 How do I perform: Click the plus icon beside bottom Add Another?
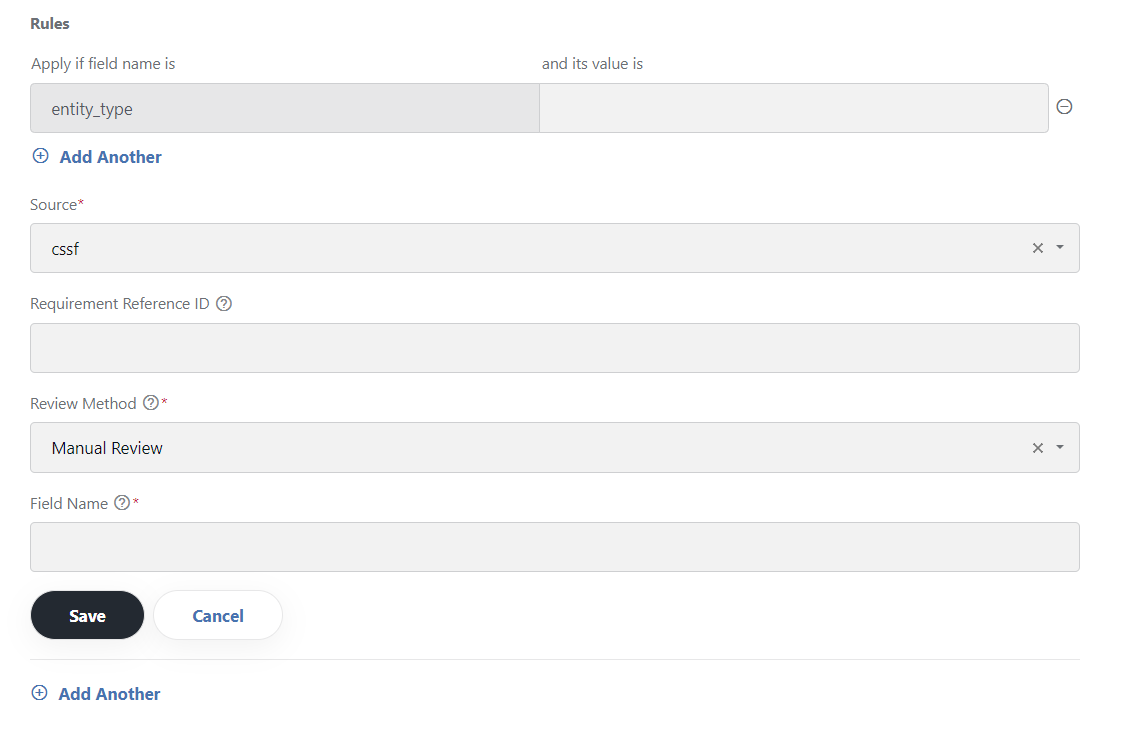click(x=40, y=693)
